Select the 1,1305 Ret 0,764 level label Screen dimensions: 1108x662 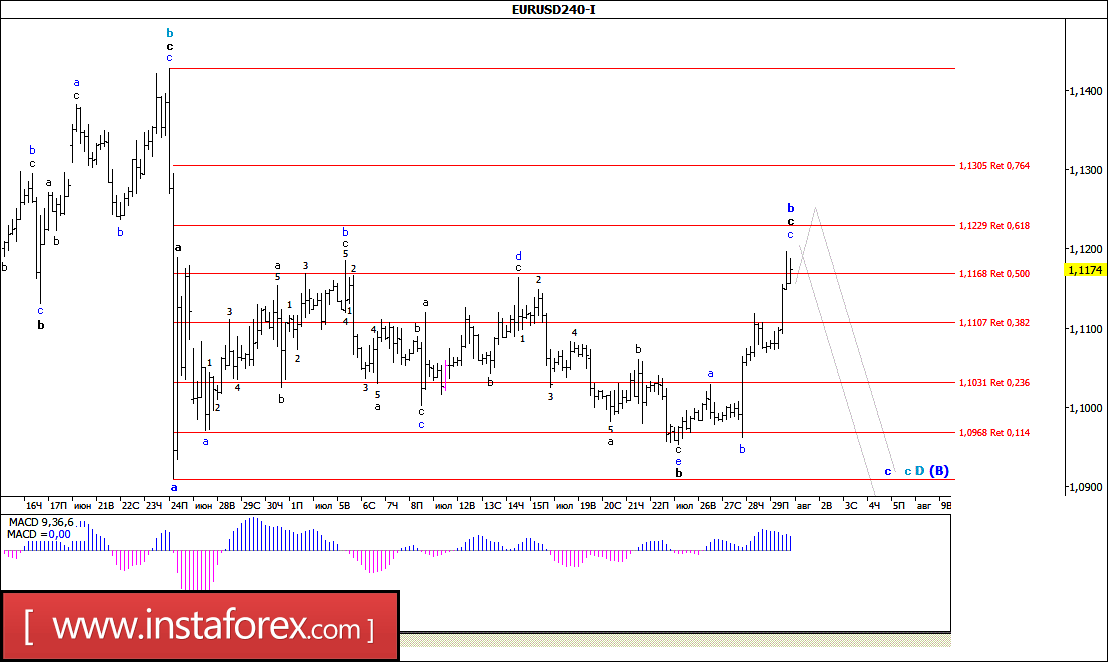994,165
